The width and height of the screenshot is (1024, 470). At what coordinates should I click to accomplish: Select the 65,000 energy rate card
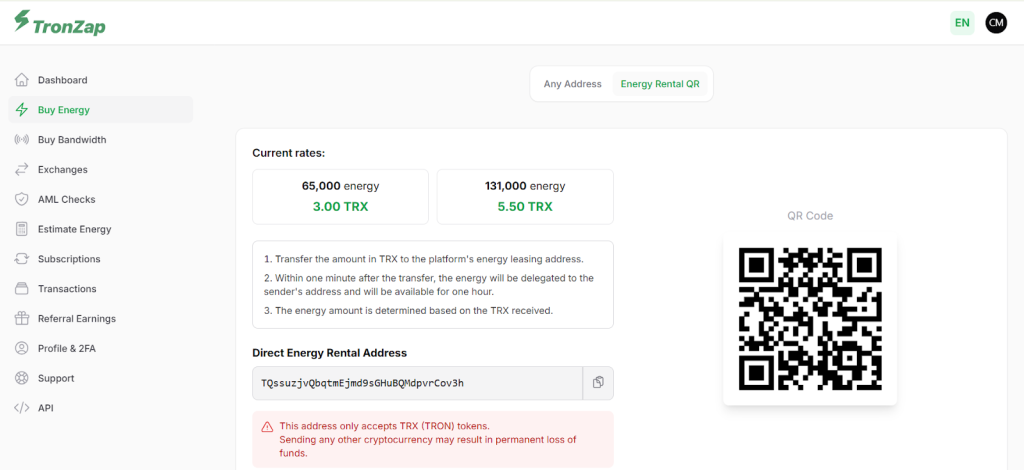click(340, 196)
